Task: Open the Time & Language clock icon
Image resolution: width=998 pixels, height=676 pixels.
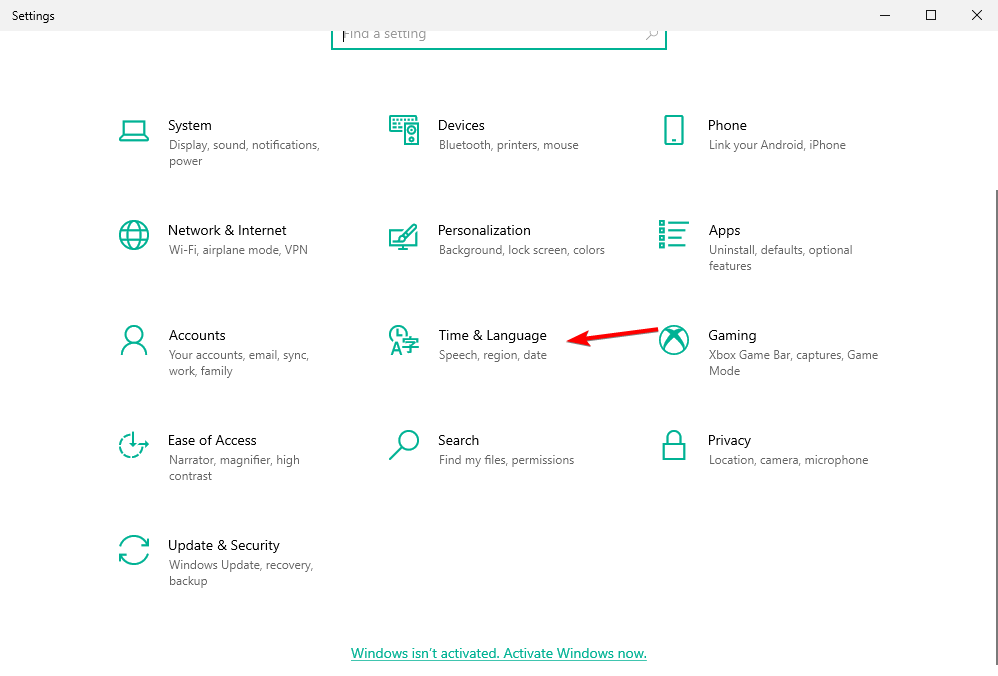Action: click(404, 340)
